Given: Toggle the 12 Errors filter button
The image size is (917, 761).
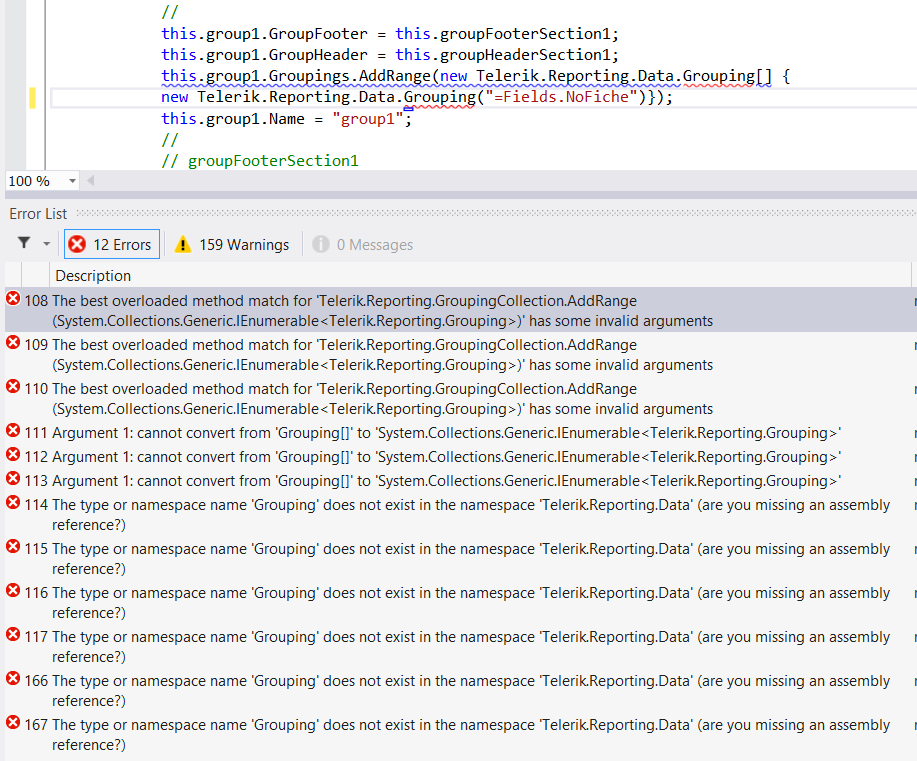Looking at the screenshot, I should coord(110,244).
